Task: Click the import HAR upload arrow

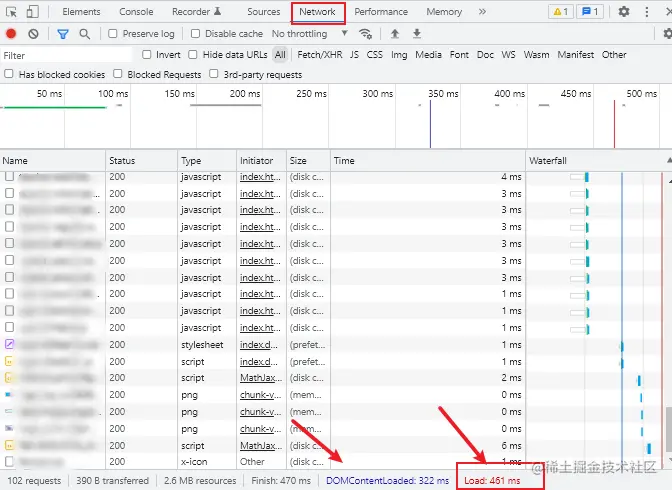Action: click(x=395, y=34)
